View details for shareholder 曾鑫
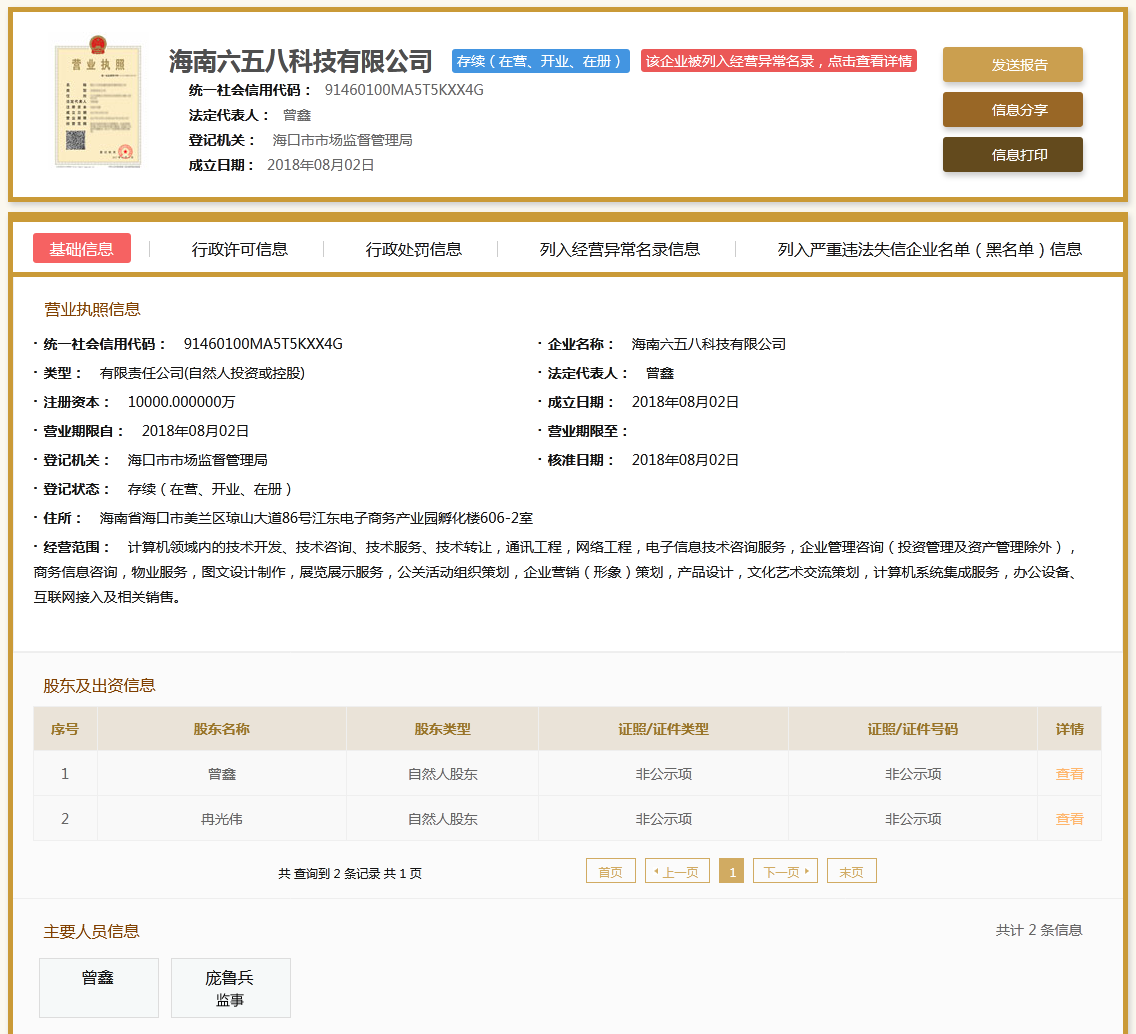Image resolution: width=1136 pixels, height=1034 pixels. click(x=1069, y=773)
